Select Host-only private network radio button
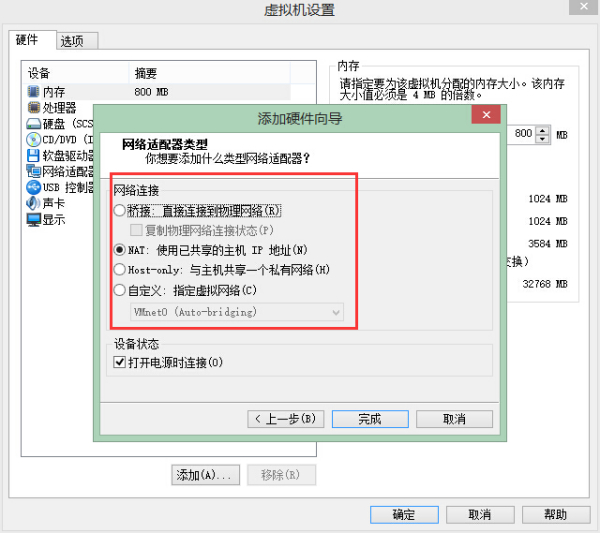 pos(120,269)
